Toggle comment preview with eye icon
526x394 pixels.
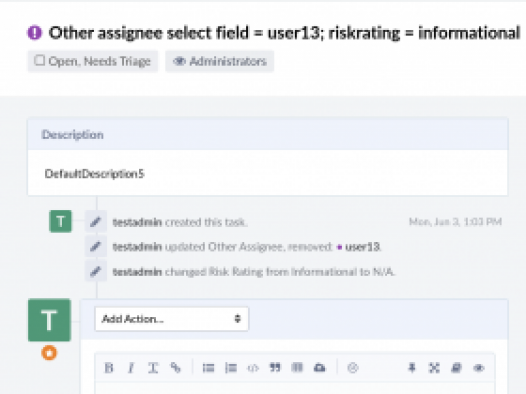click(479, 368)
